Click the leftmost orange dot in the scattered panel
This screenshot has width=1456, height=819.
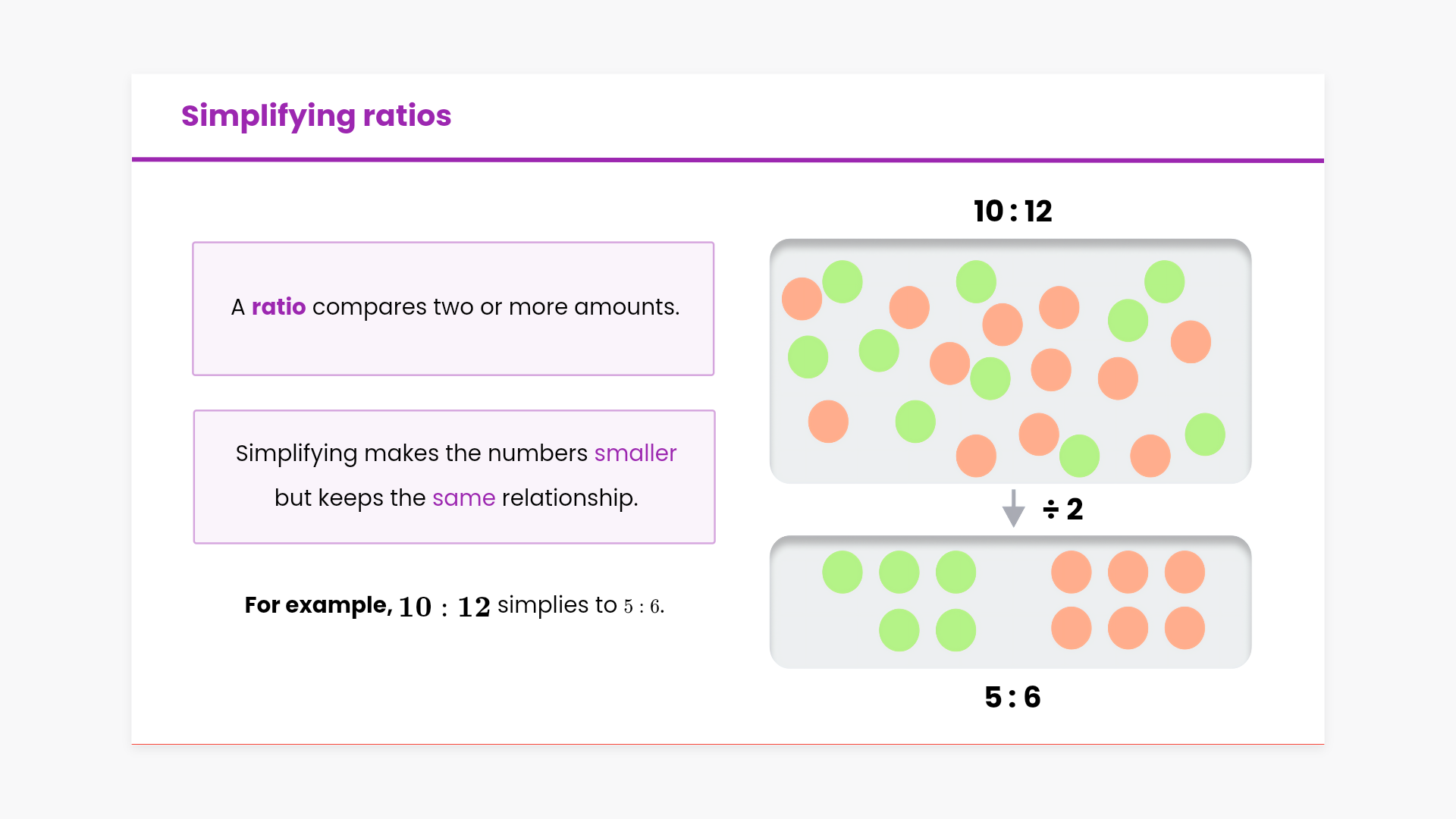pyautogui.click(x=802, y=299)
